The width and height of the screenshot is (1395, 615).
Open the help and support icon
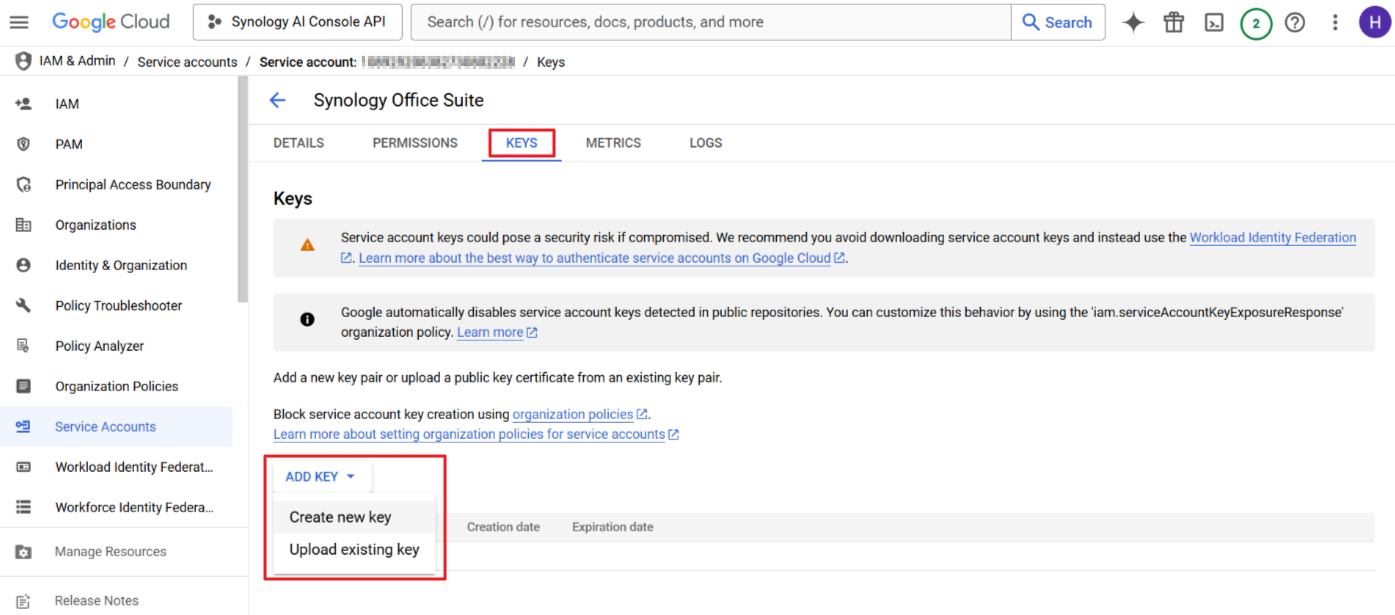[x=1295, y=21]
